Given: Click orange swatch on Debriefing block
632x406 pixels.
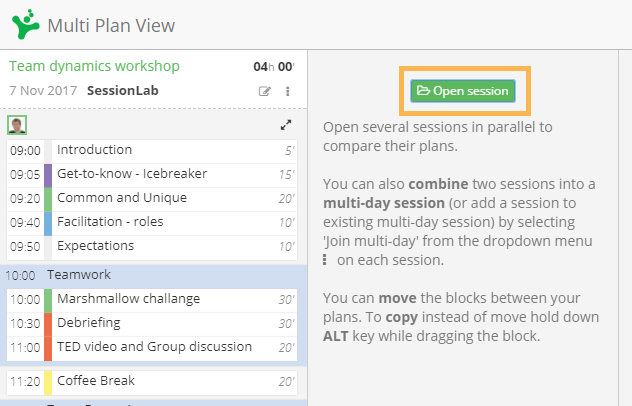Looking at the screenshot, I should pos(48,324).
